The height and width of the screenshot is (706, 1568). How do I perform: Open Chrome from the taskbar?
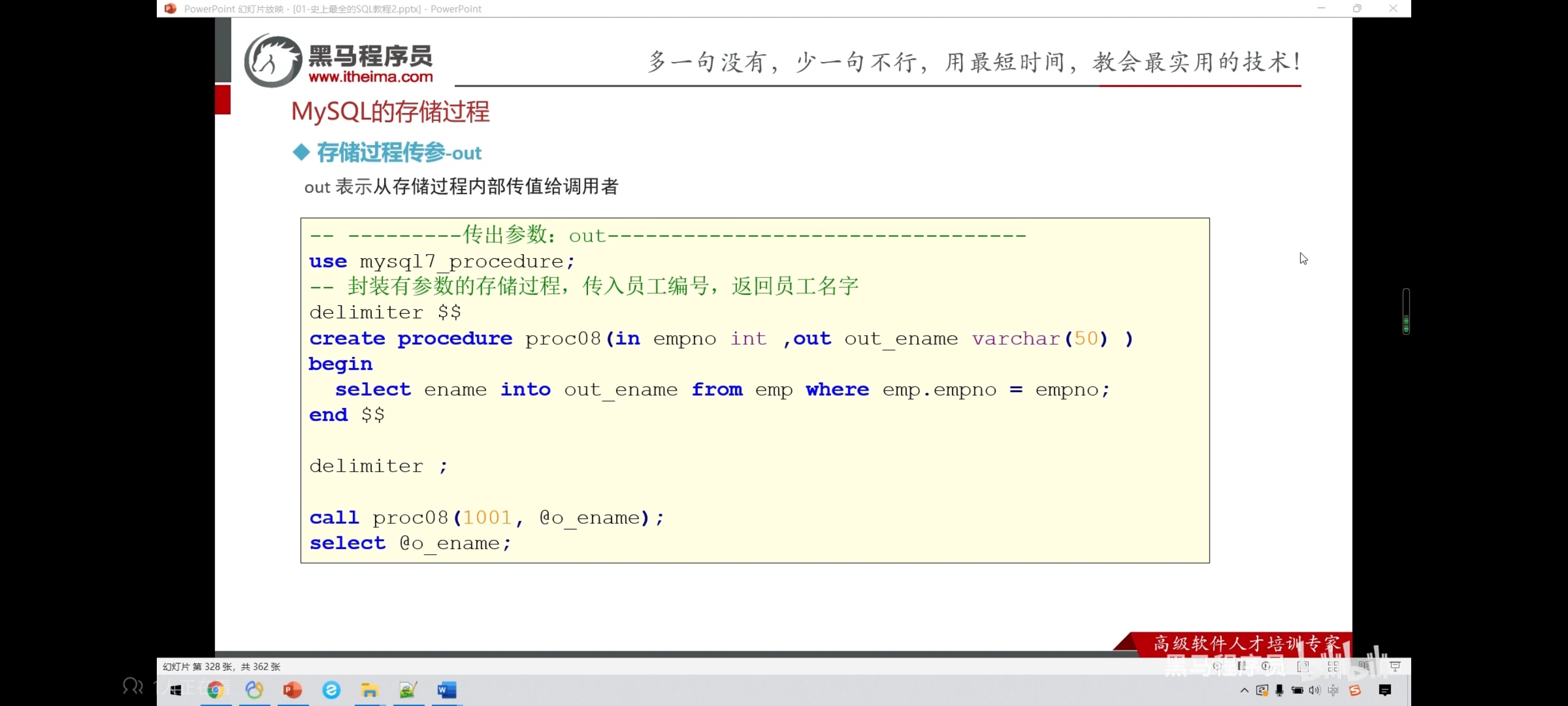216,690
